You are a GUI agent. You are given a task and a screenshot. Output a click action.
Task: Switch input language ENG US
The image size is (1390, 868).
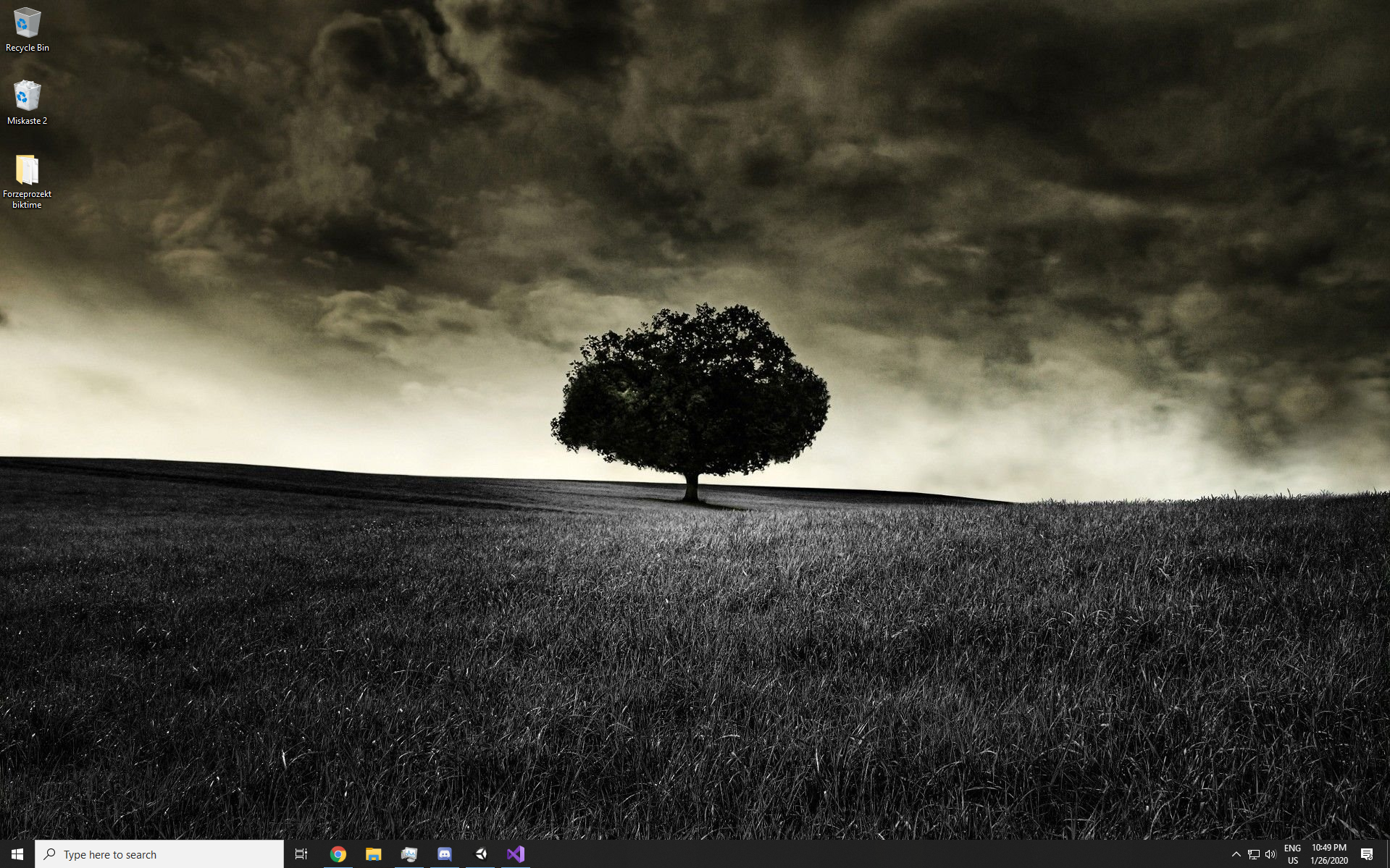pyautogui.click(x=1293, y=854)
